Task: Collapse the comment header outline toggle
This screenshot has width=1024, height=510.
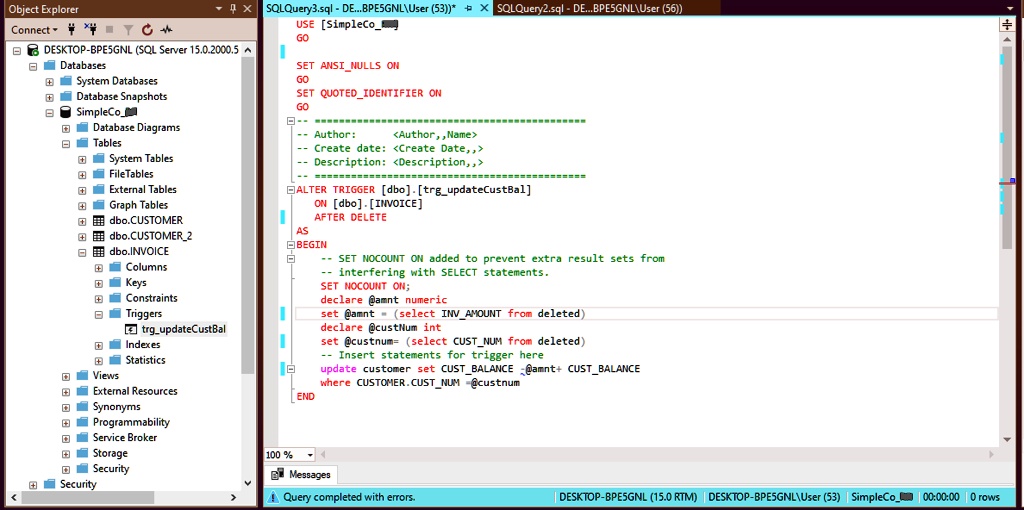Action: 291,121
